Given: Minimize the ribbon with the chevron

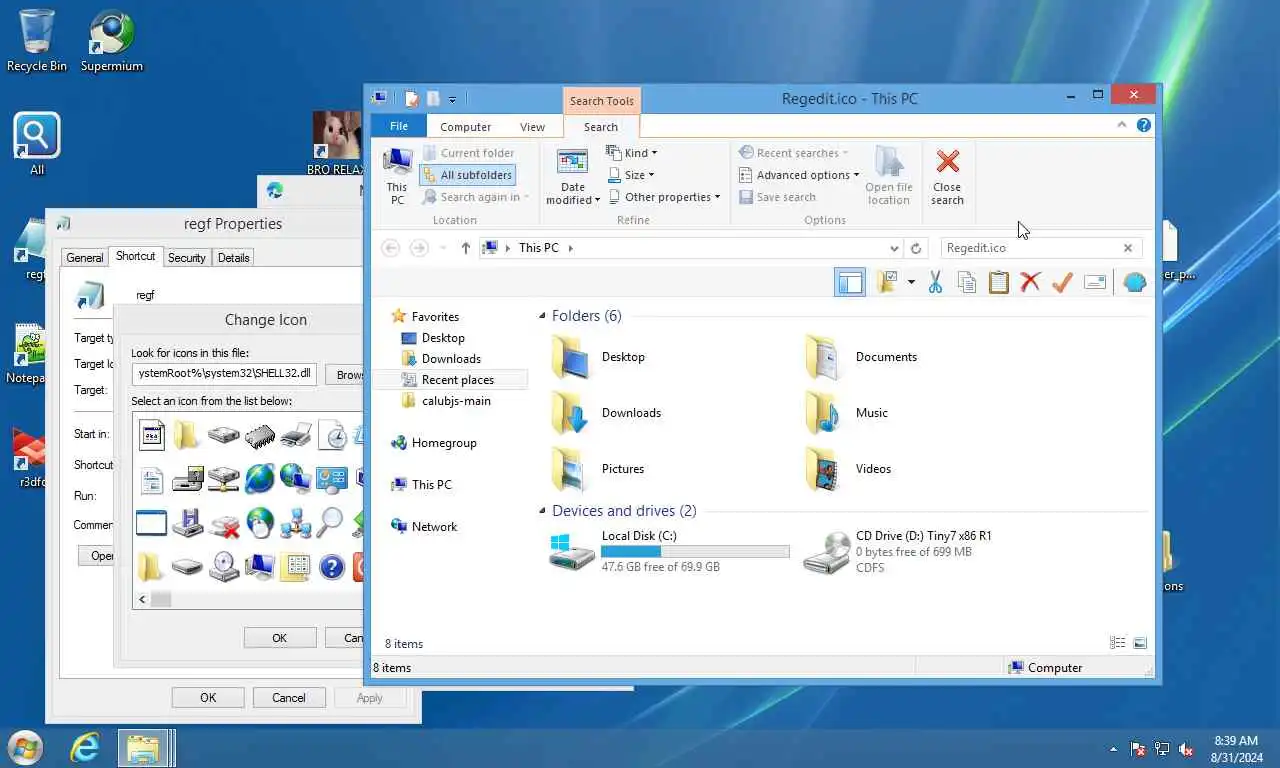Looking at the screenshot, I should point(1122,126).
